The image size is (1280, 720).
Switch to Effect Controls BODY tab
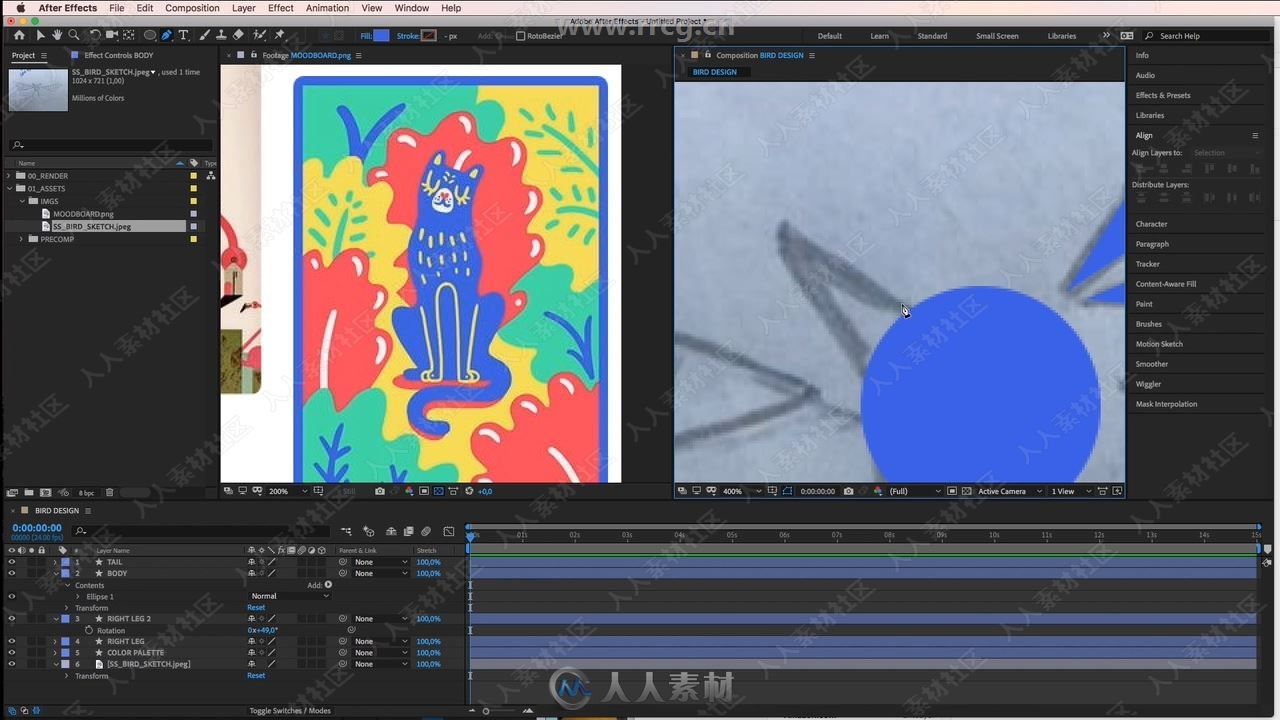click(x=119, y=55)
